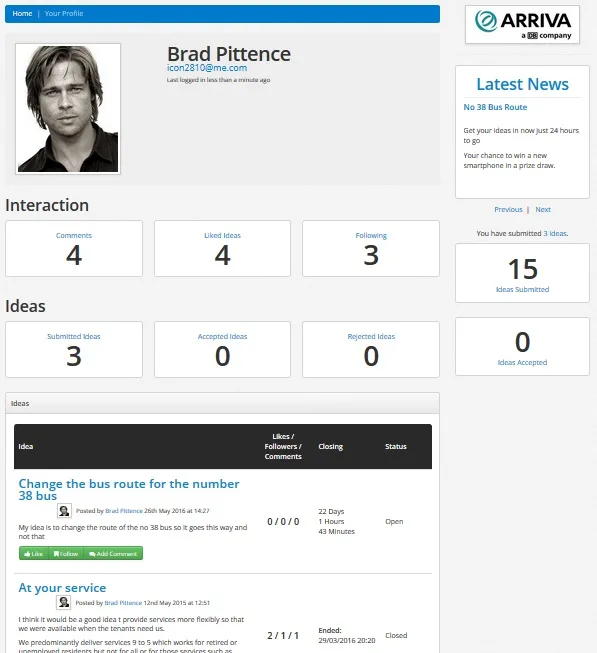Open the Submitted Ideas tile
Screen dimensions: 597x653
74,349
